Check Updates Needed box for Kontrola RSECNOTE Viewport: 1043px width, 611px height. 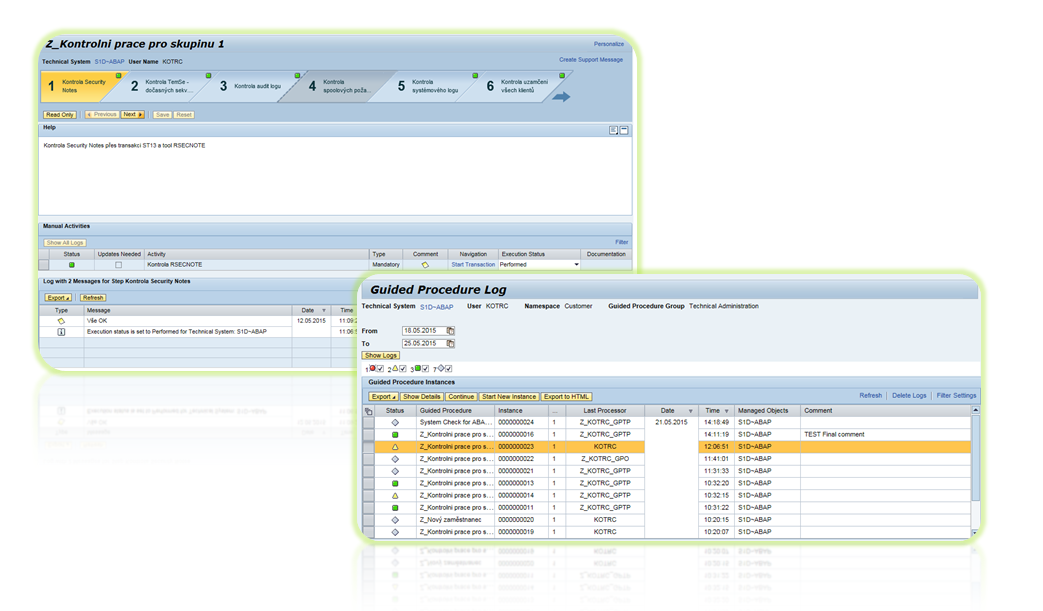pos(118,265)
